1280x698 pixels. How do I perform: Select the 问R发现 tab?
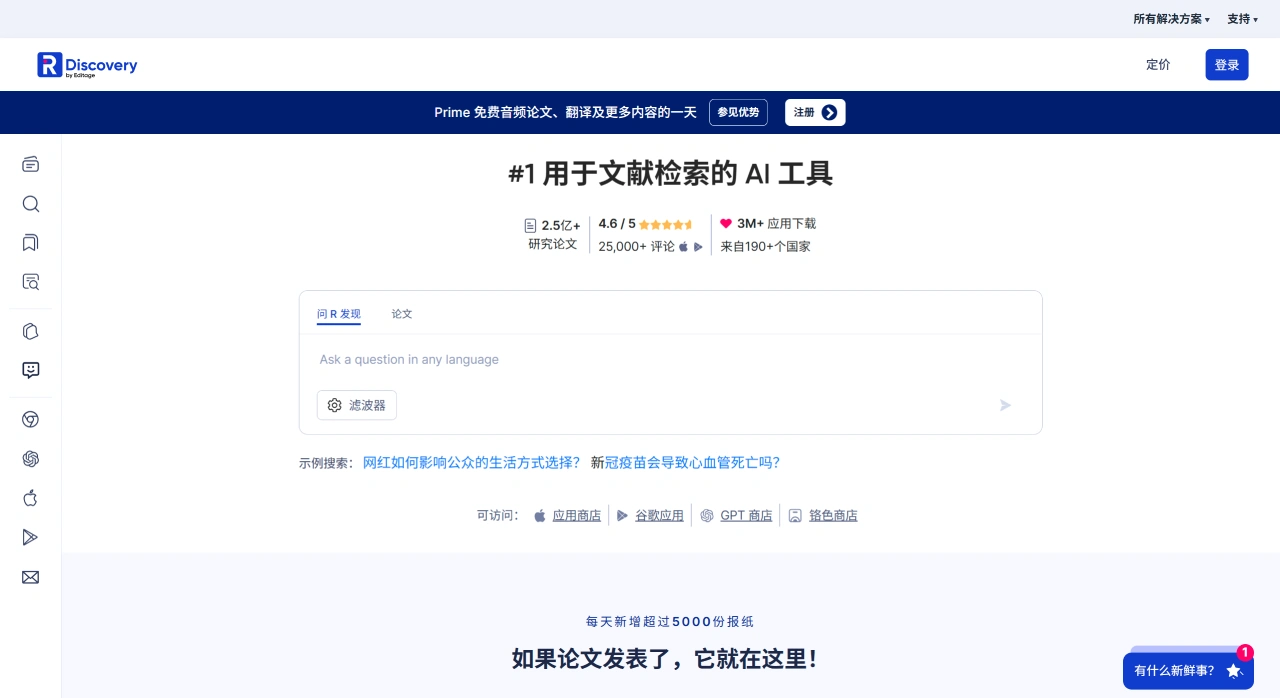click(x=339, y=313)
